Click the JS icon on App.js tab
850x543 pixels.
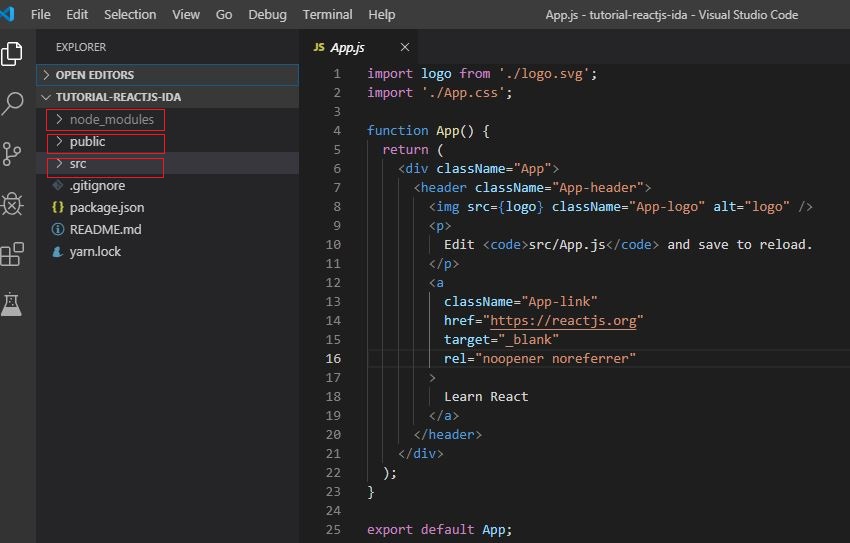(319, 47)
